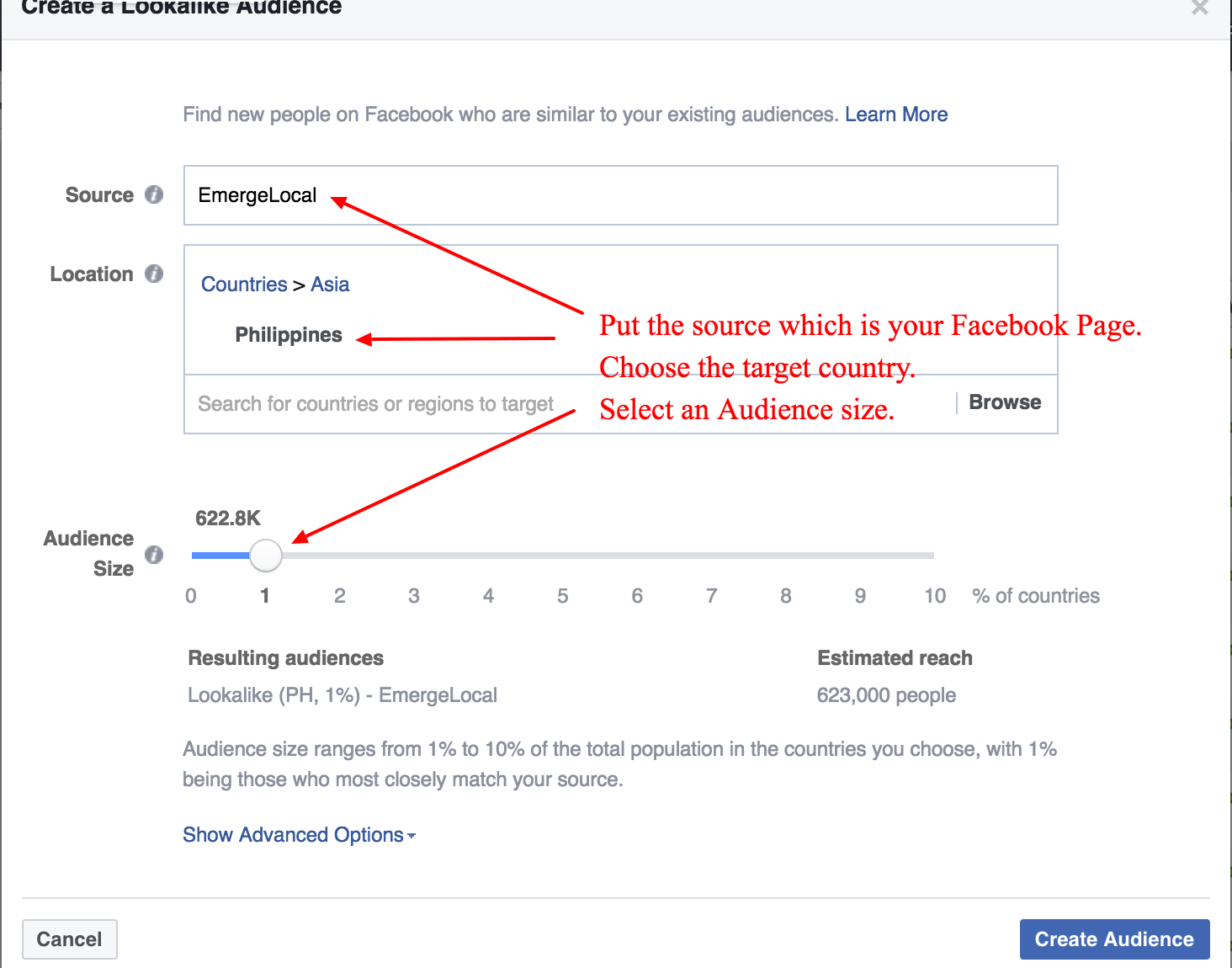This screenshot has width=1232, height=968.
Task: Click the Create Audience button
Action: [x=1114, y=939]
